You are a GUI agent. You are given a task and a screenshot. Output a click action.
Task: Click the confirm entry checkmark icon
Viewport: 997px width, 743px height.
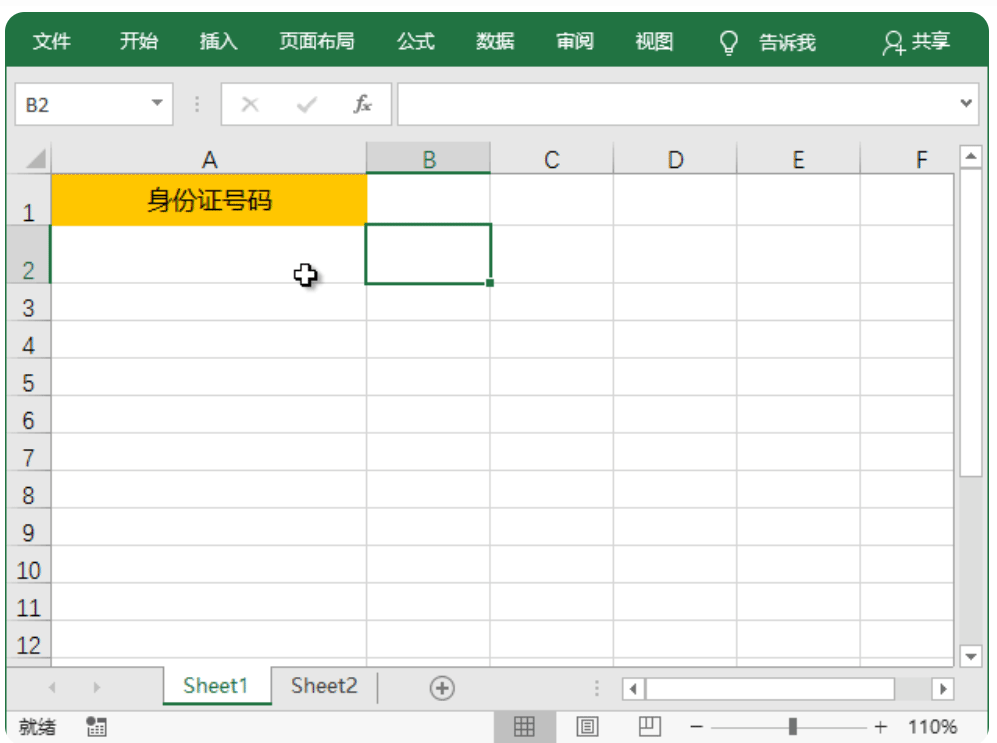306,104
